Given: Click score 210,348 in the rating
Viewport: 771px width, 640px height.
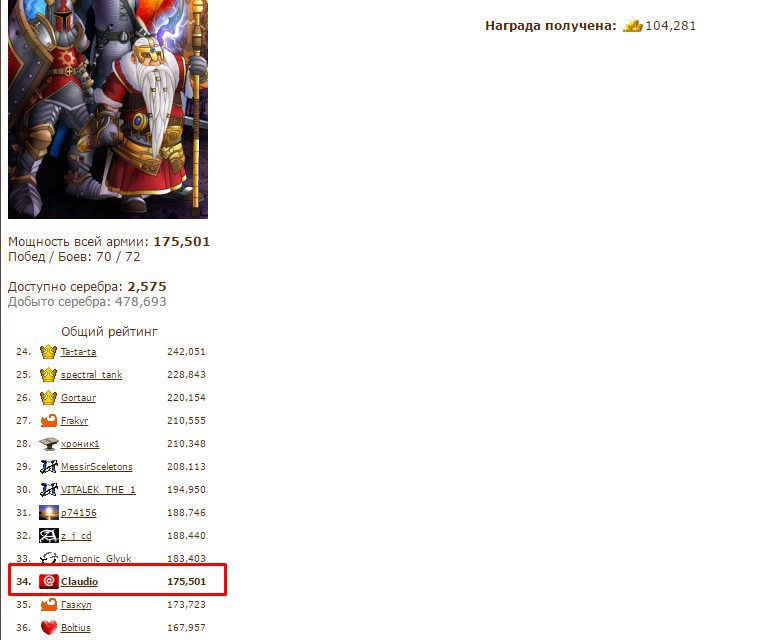Looking at the screenshot, I should (186, 444).
